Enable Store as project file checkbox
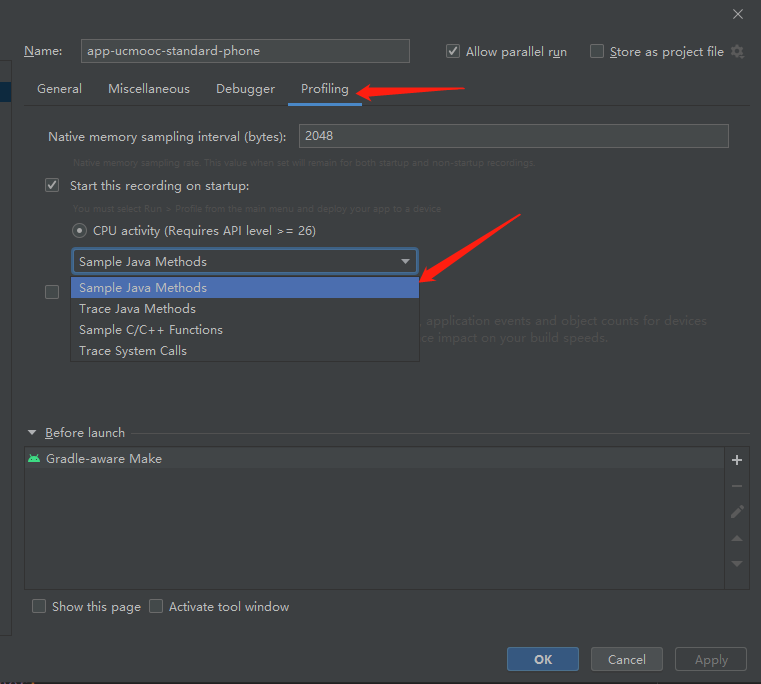 [596, 51]
